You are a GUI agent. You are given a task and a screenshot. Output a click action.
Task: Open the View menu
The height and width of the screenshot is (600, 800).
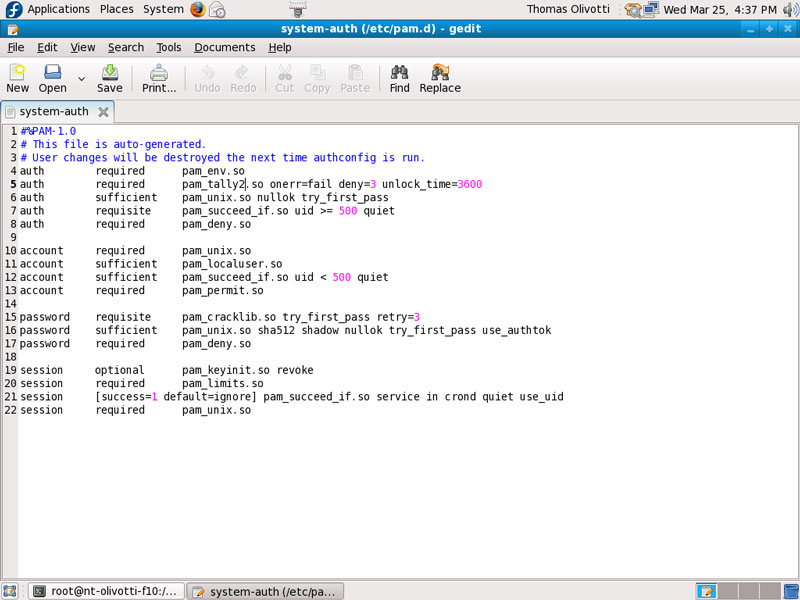[x=83, y=47]
